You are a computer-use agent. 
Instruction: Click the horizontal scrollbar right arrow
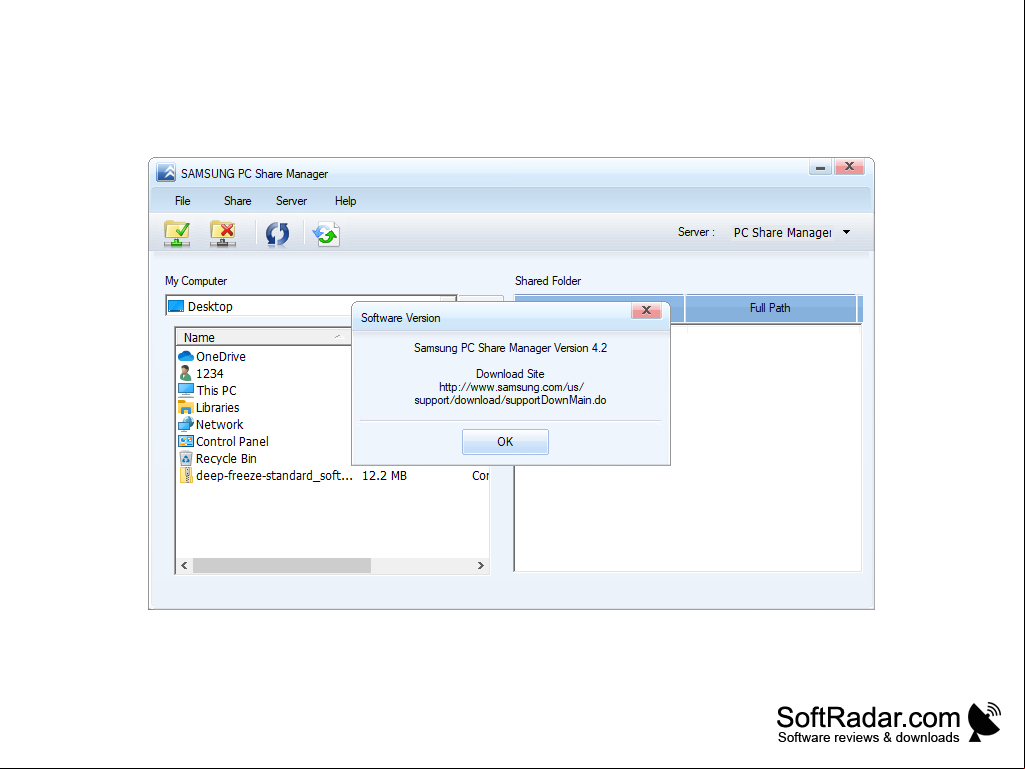click(x=480, y=566)
